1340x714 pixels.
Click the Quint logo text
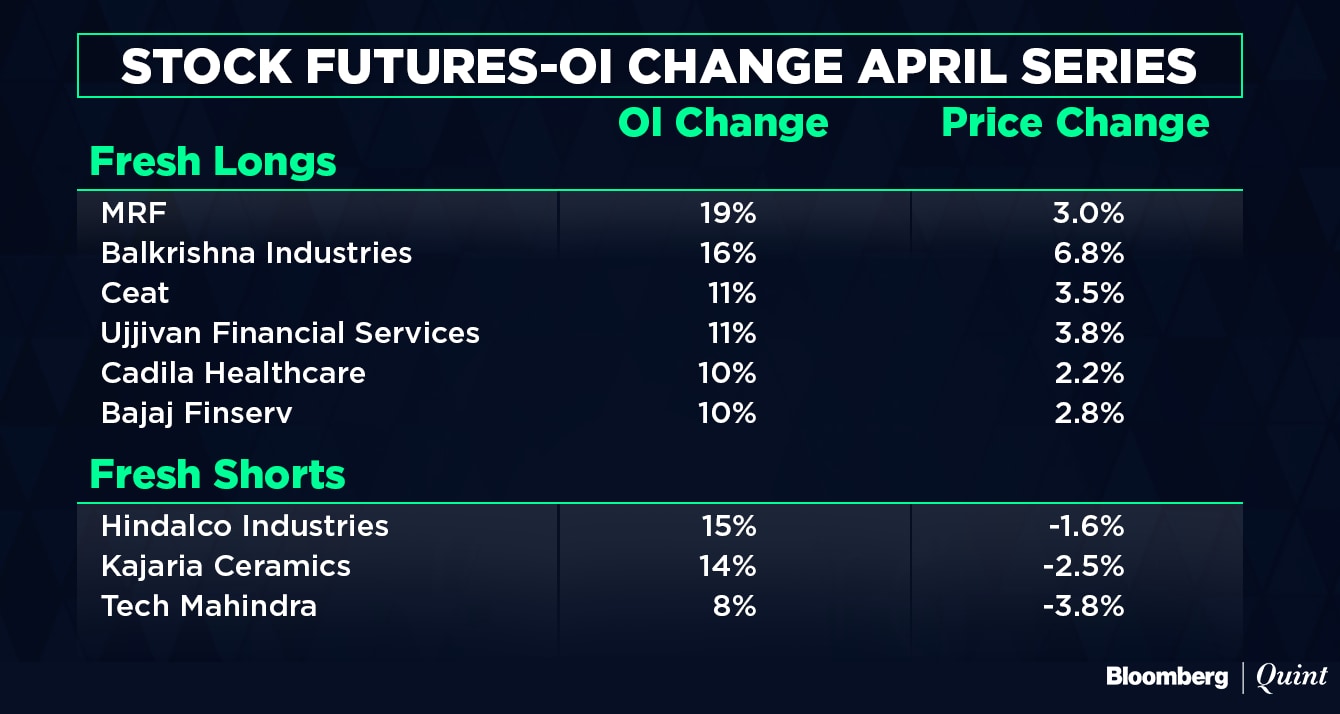(x=1291, y=677)
